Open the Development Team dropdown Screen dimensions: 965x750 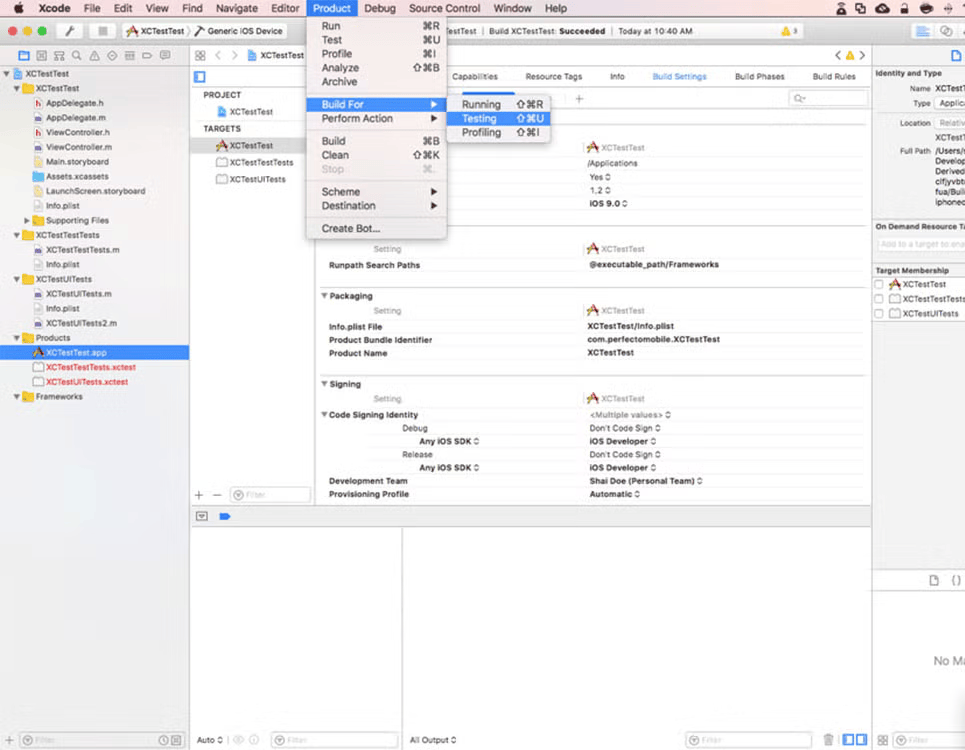point(646,481)
